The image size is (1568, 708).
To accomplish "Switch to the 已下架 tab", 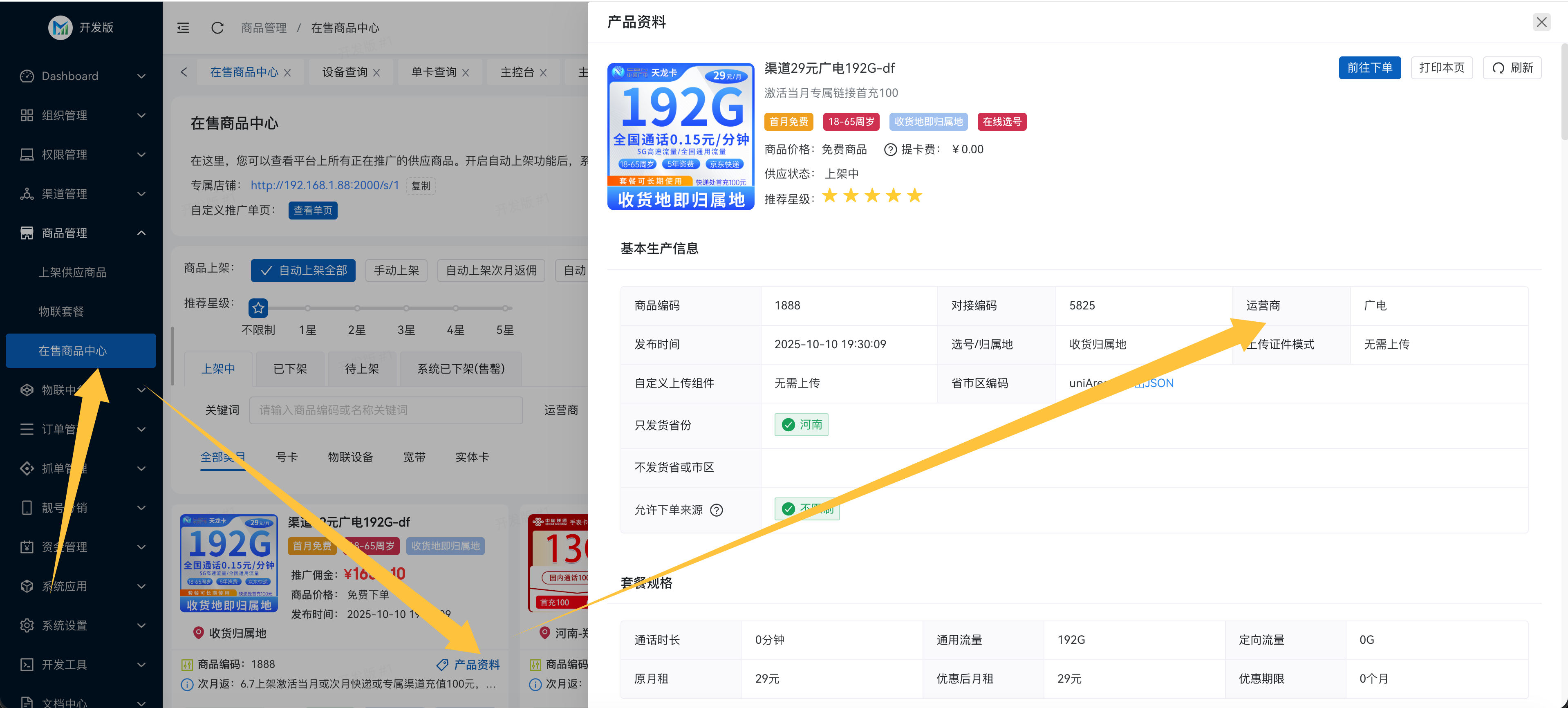I will click(290, 369).
